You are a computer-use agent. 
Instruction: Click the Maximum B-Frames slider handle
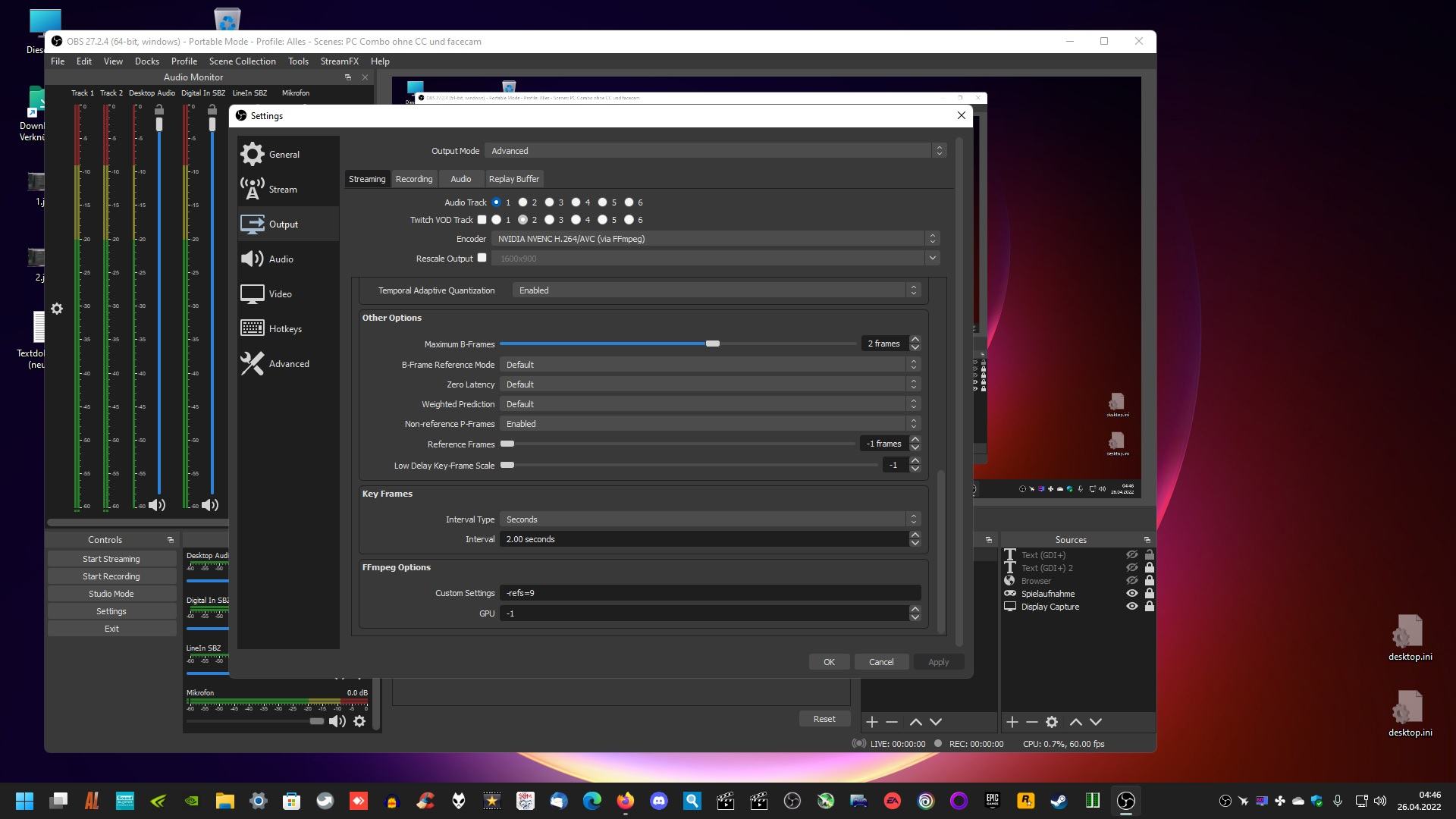coord(712,344)
